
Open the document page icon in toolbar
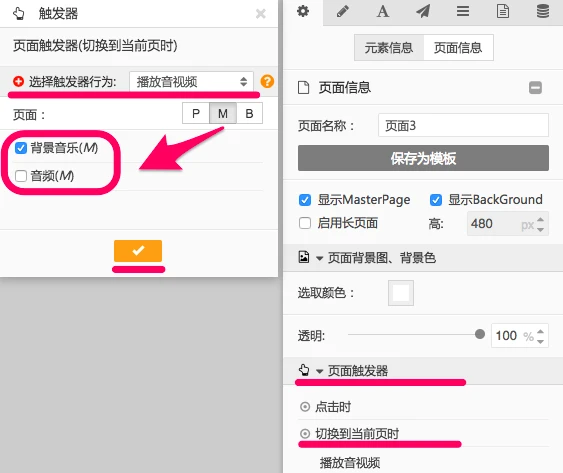coord(503,11)
